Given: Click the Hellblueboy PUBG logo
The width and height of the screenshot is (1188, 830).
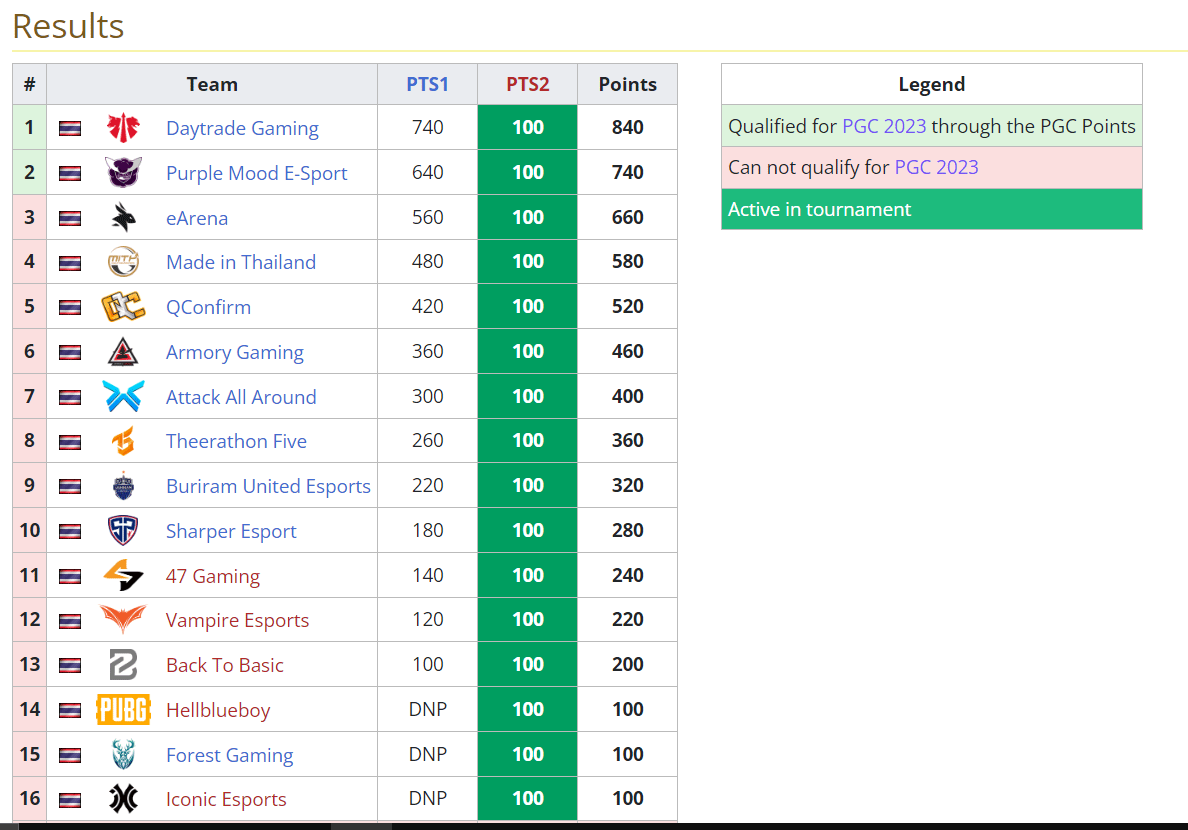Looking at the screenshot, I should point(123,710).
